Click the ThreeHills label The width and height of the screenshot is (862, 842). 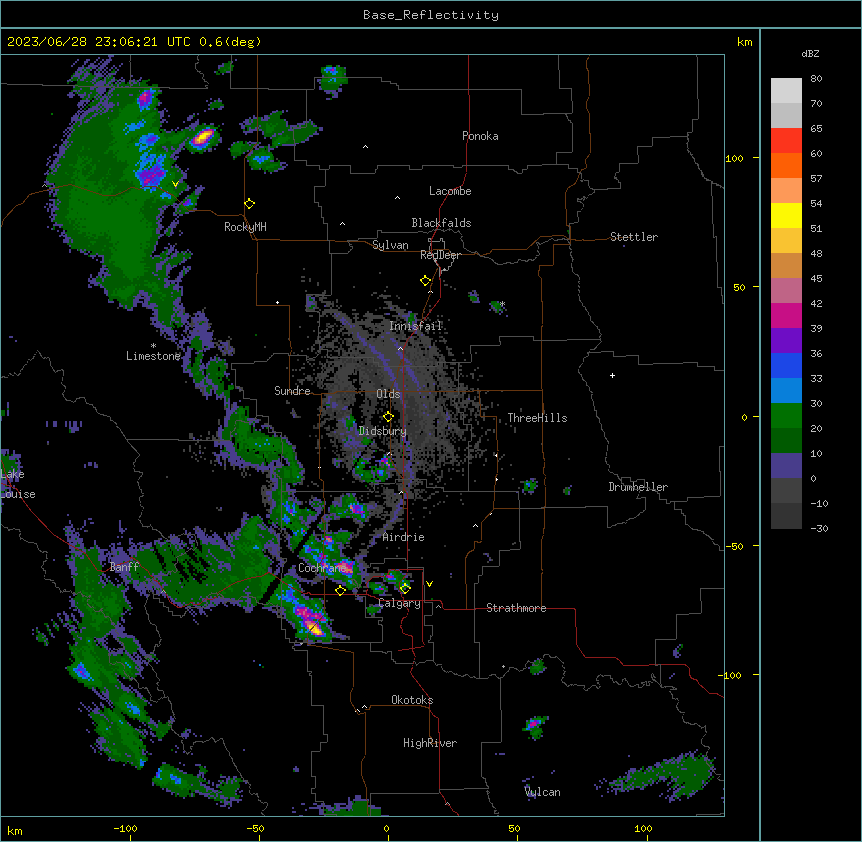pyautogui.click(x=537, y=418)
